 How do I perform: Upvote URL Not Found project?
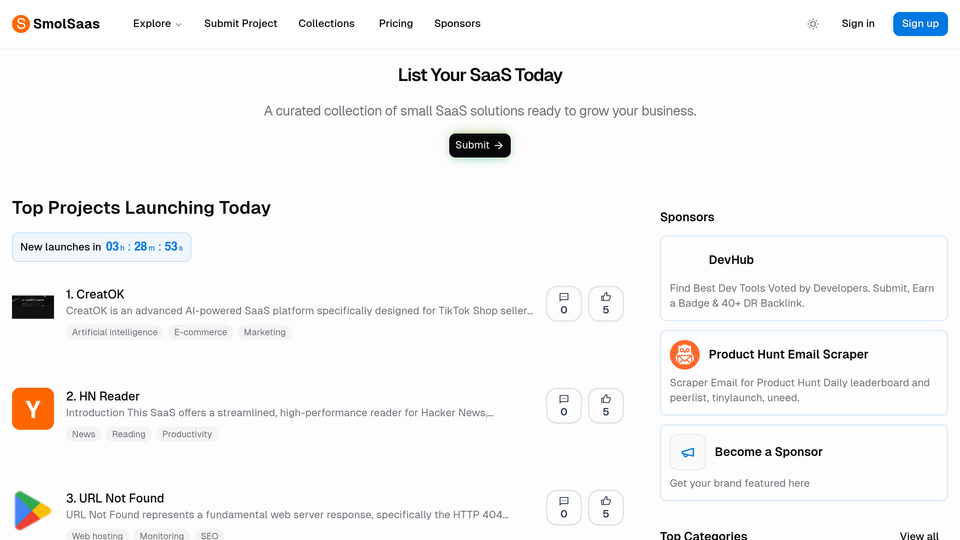point(606,508)
